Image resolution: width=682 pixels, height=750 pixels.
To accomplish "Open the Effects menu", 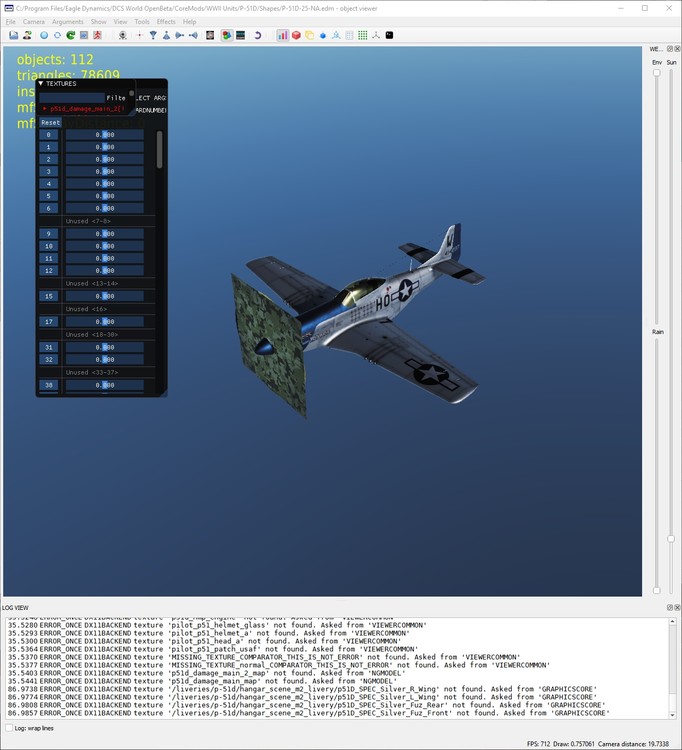I will 166,22.
